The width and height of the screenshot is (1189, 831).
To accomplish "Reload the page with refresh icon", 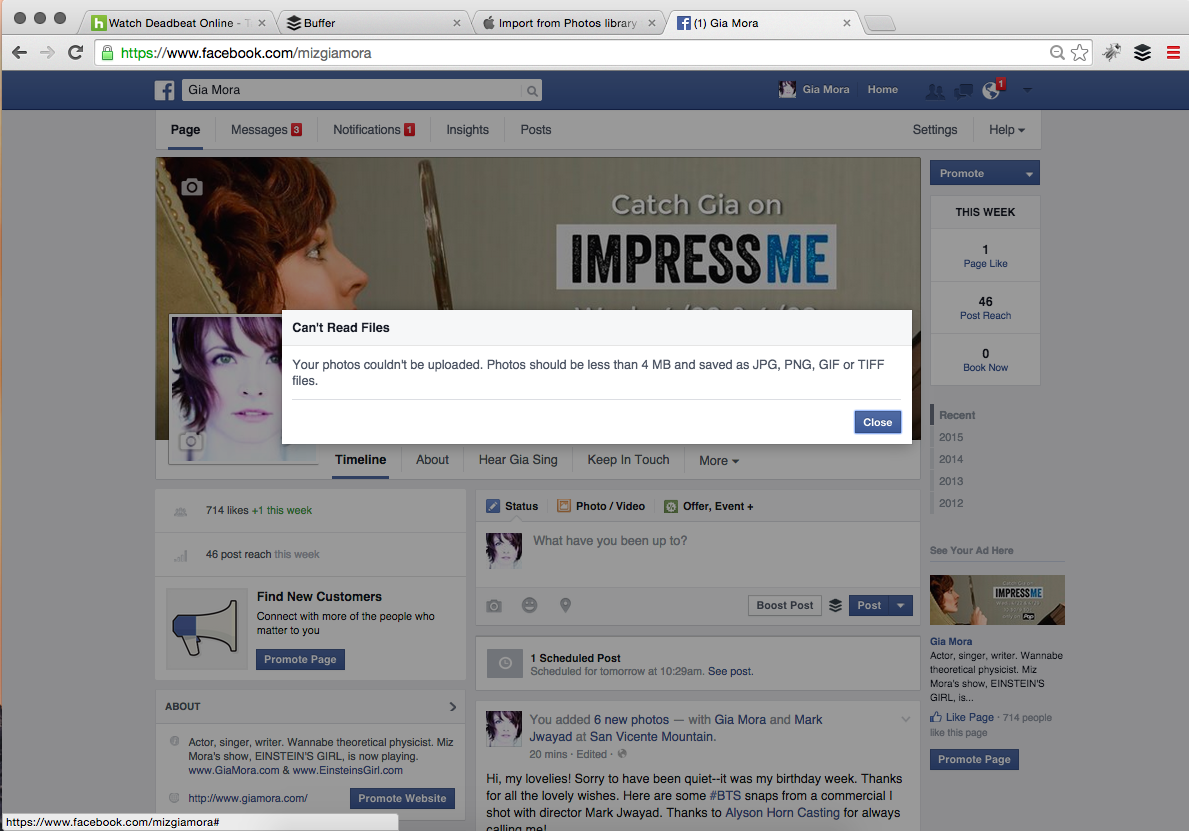I will (x=75, y=52).
